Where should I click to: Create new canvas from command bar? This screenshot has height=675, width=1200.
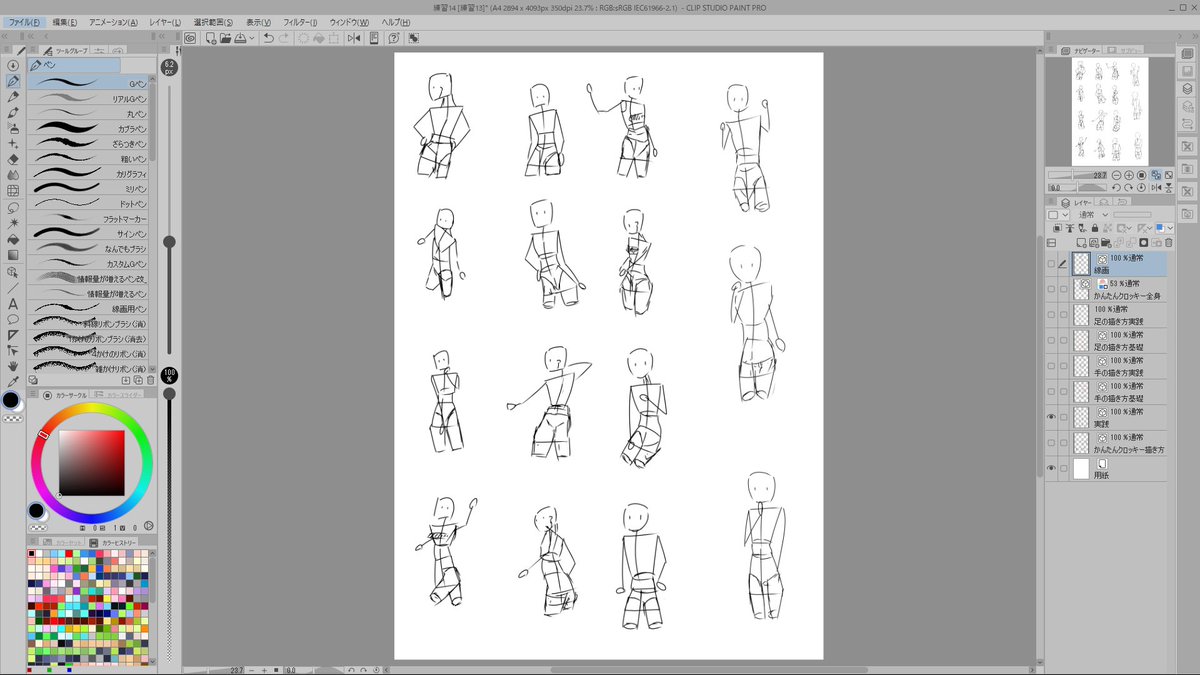point(211,38)
